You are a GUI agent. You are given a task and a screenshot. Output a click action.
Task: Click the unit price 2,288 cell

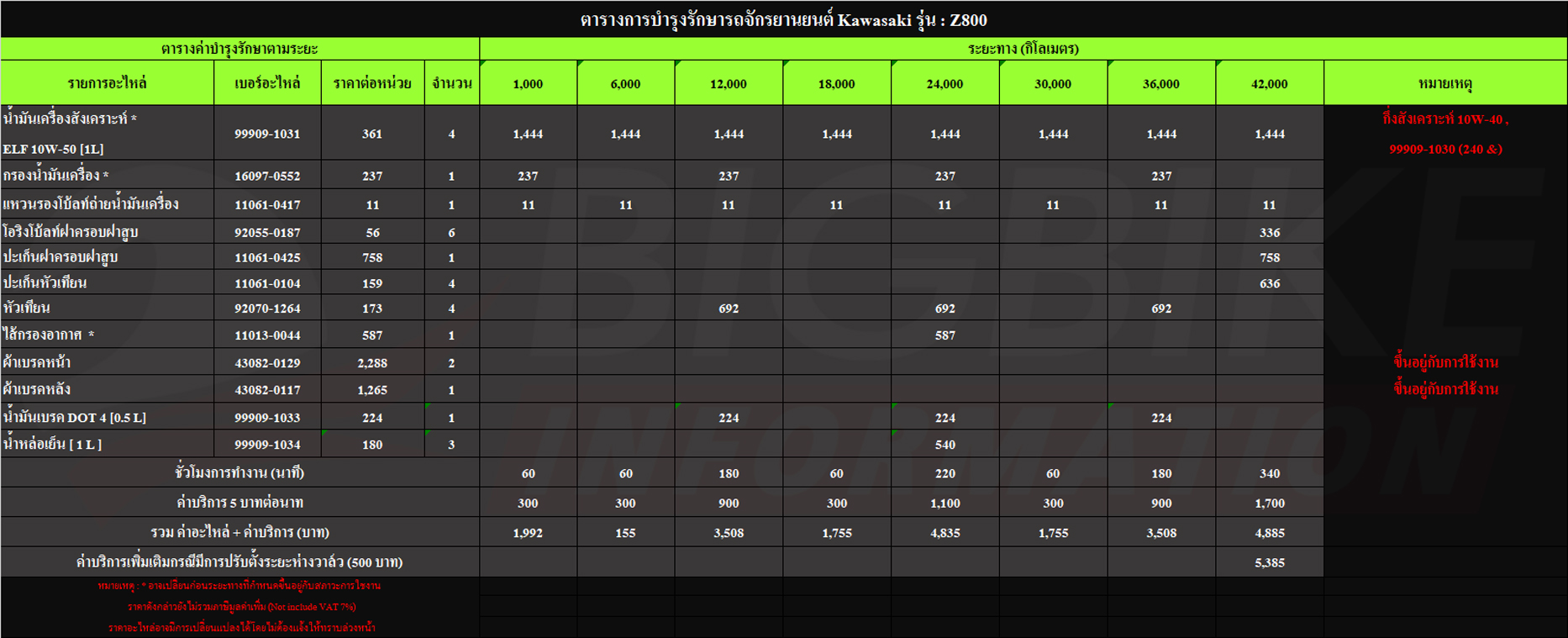click(x=372, y=362)
